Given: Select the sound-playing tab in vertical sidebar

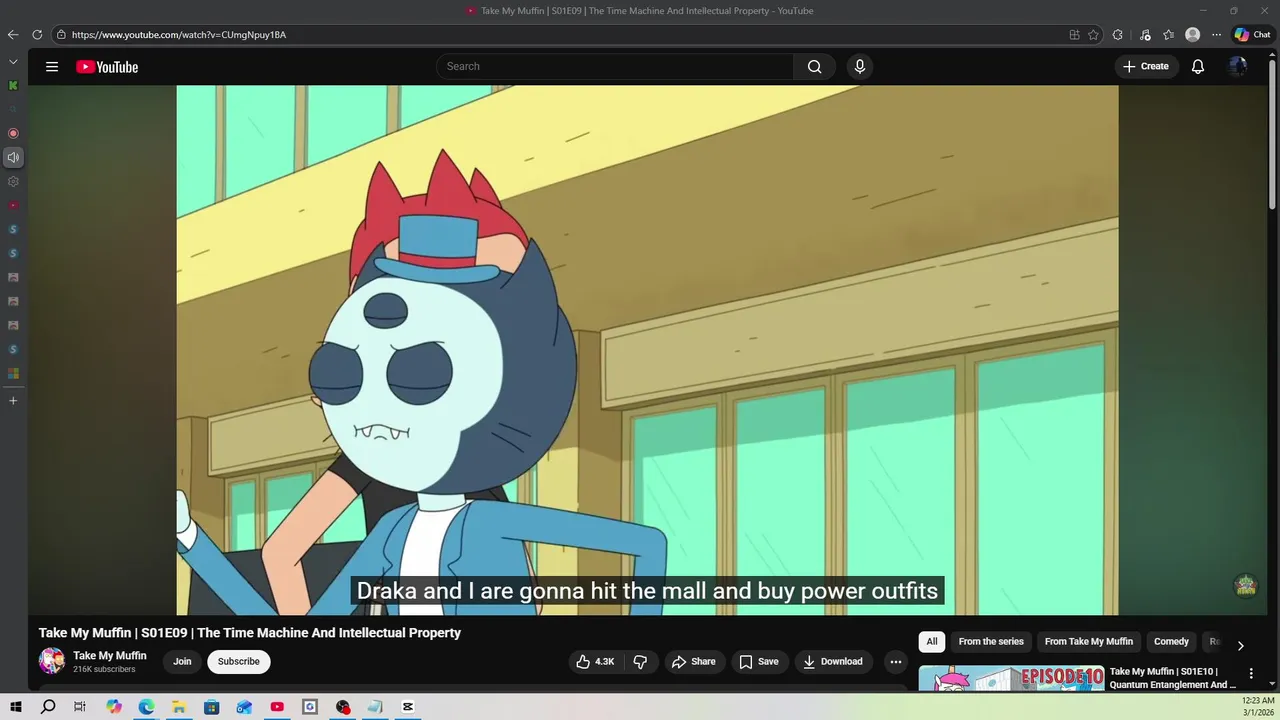Looking at the screenshot, I should click(x=13, y=157).
